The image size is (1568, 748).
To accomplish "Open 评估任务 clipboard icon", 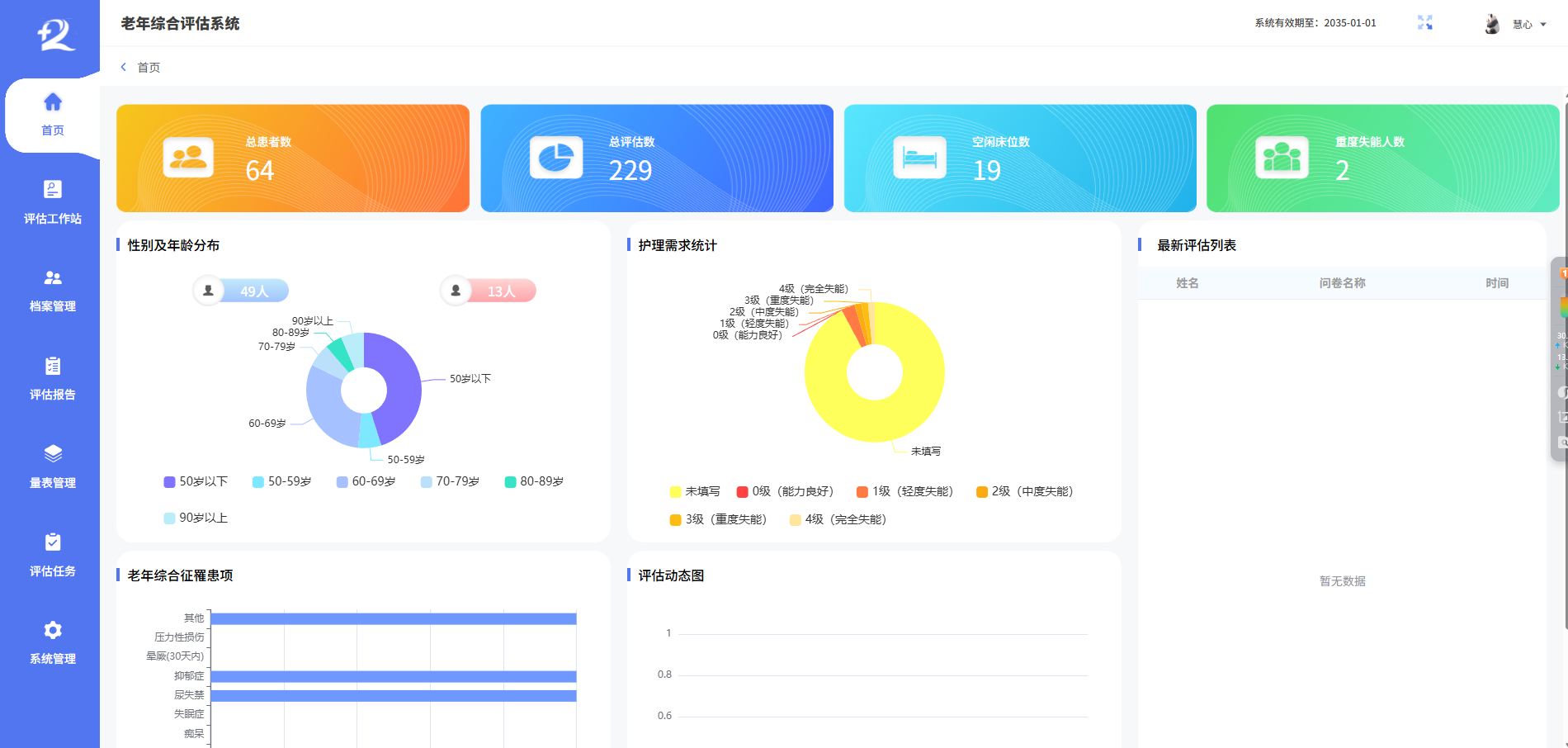I will pyautogui.click(x=53, y=542).
